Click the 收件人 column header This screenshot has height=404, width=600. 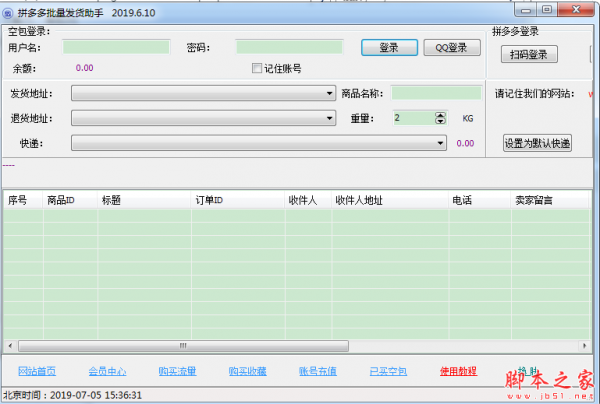(308, 200)
